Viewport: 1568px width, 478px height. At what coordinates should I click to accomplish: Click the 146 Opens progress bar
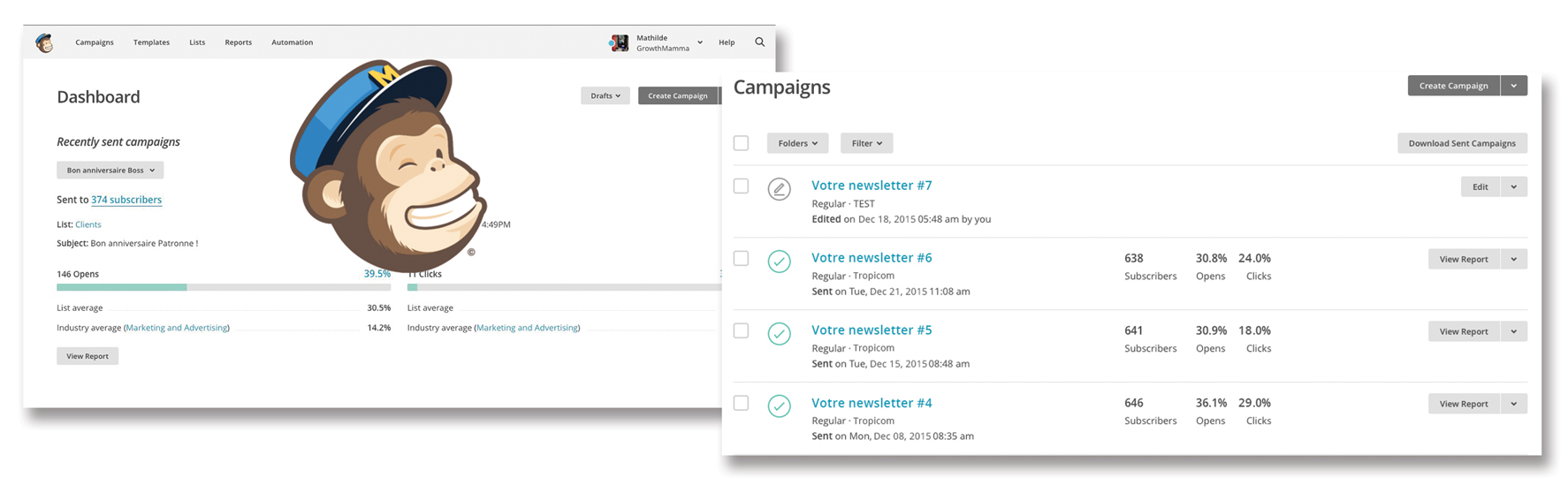[224, 287]
